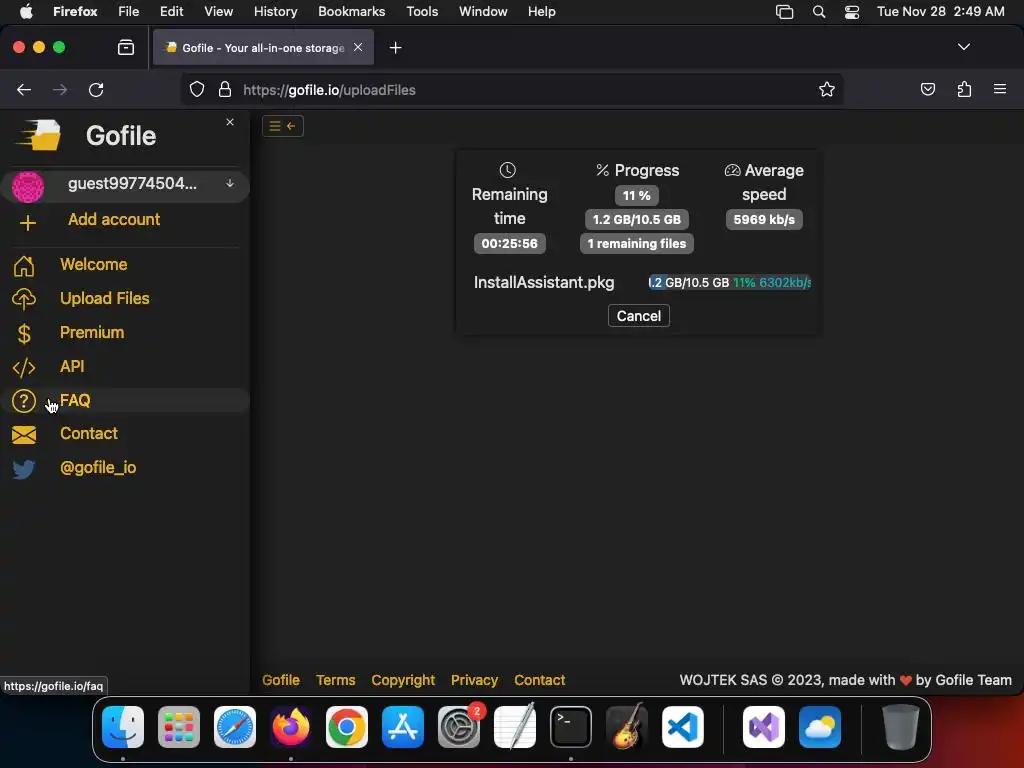1024x768 pixels.
Task: Open the Edit menu
Action: click(x=172, y=12)
